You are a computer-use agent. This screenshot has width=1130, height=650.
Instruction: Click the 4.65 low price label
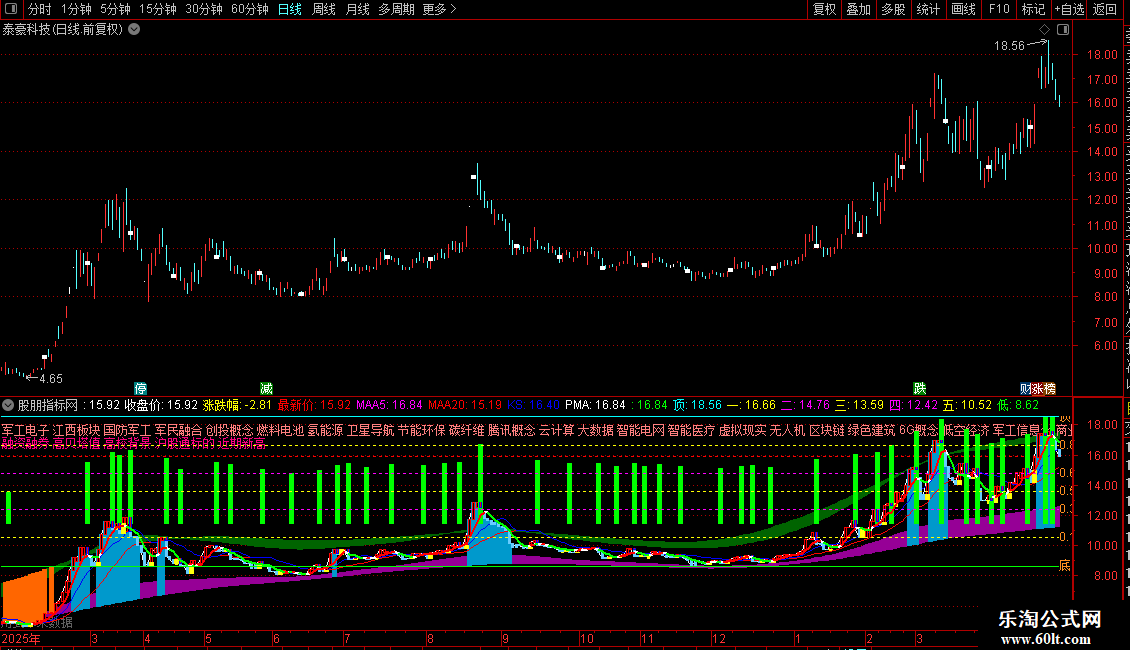click(x=51, y=379)
